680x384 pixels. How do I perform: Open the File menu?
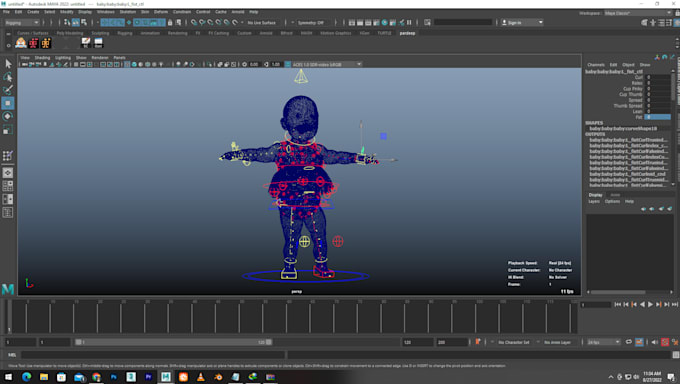tap(6, 12)
